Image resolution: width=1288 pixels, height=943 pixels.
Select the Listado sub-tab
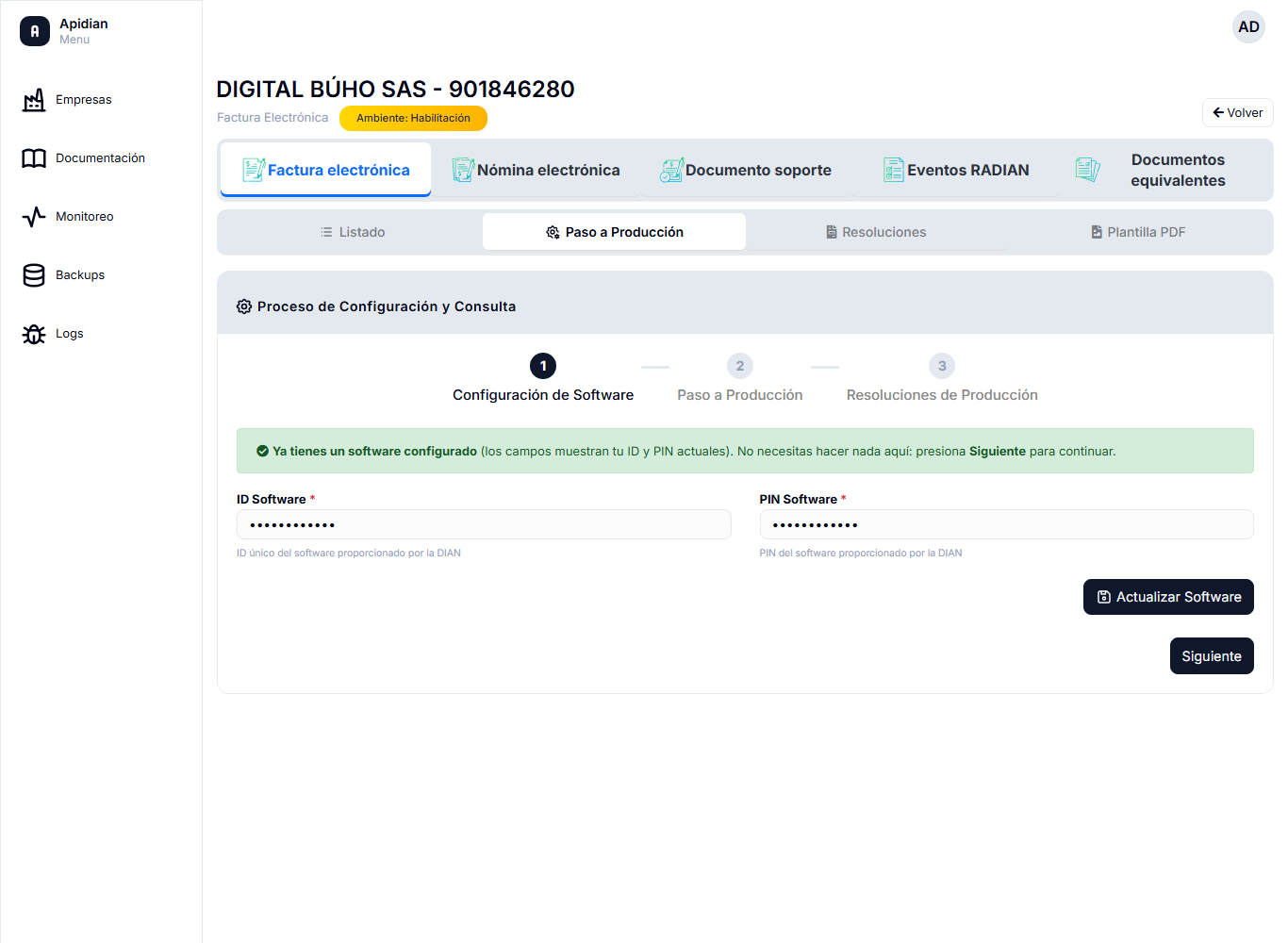[352, 232]
